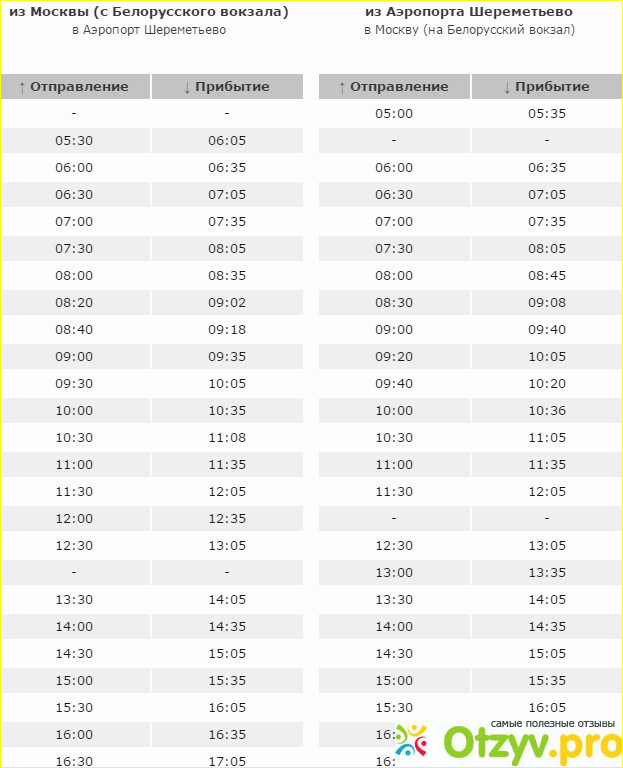Click the 09:02 arrival time cell
Image resolution: width=623 pixels, height=768 pixels.
227,302
